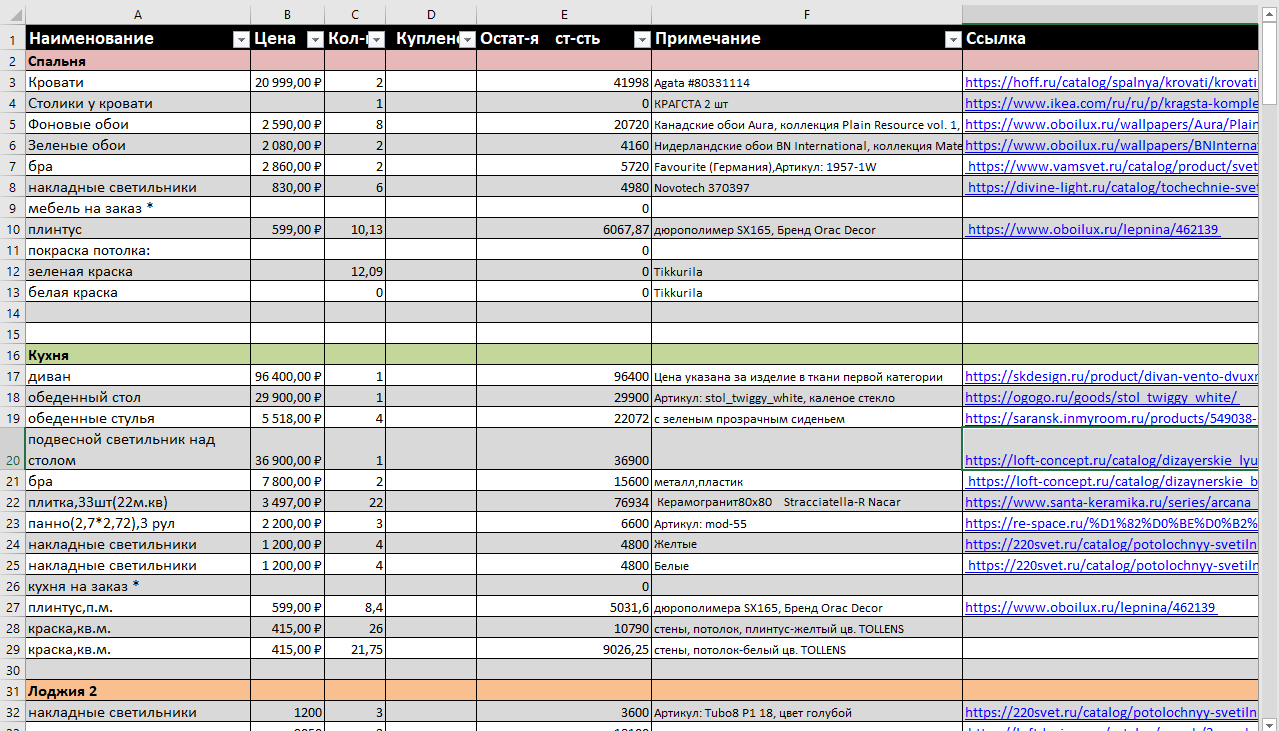1279x731 pixels.
Task: Open filter dropdown for Наименование column
Action: (x=240, y=39)
